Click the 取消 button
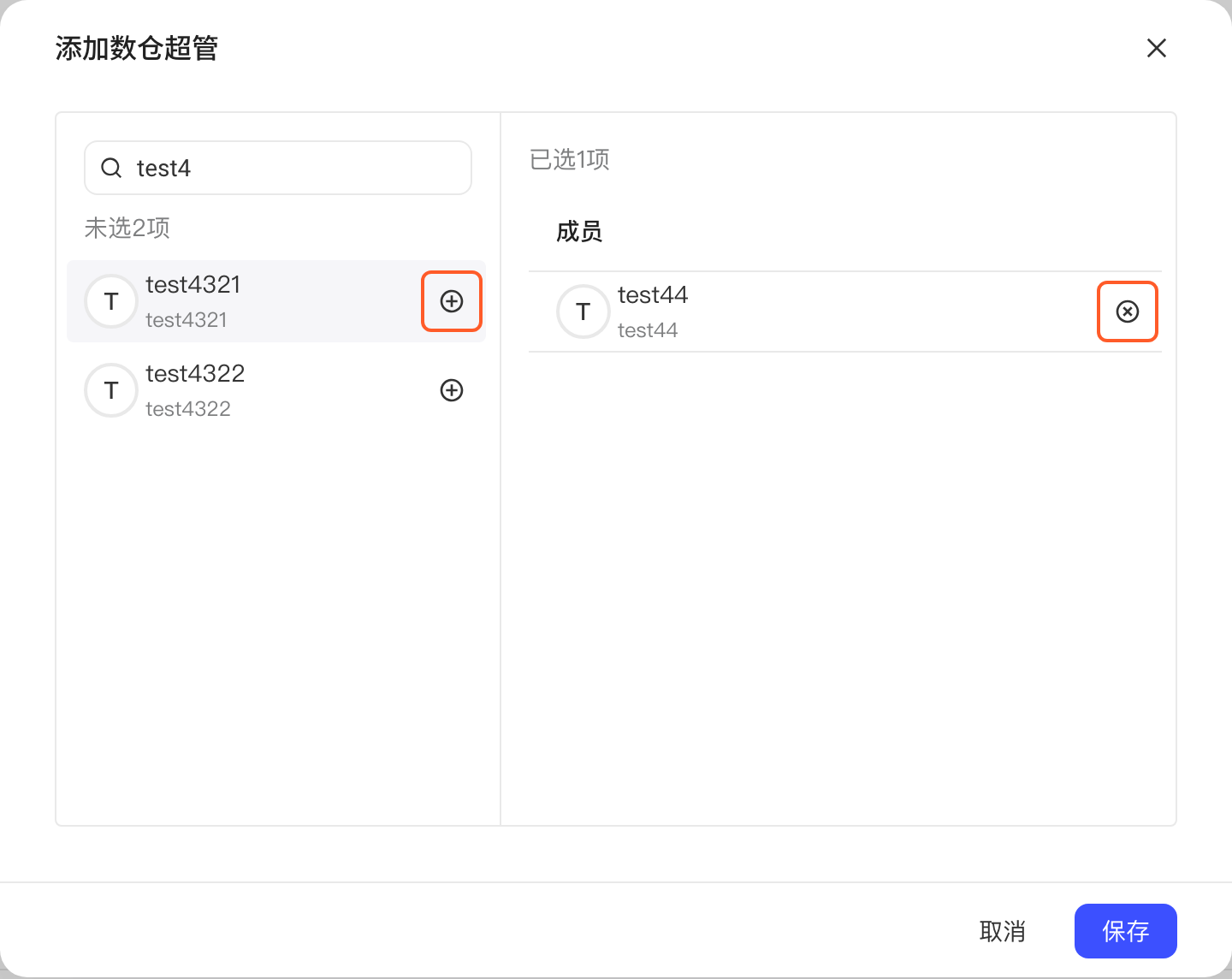Screen dimensions: 1232x979 [1003, 931]
